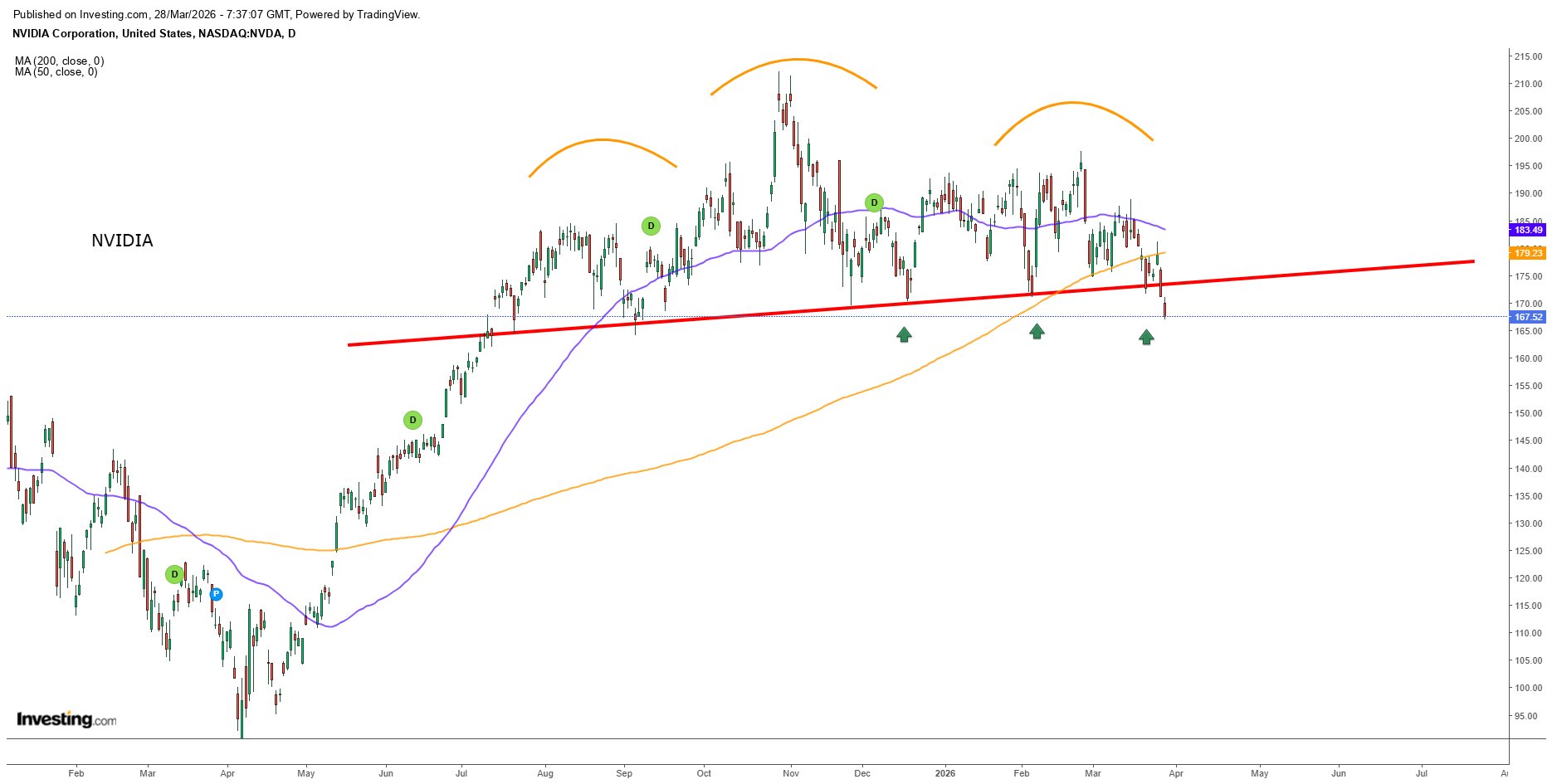This screenshot has width=1552, height=784.
Task: Select the 183.49 purple price label
Action: (1527, 230)
